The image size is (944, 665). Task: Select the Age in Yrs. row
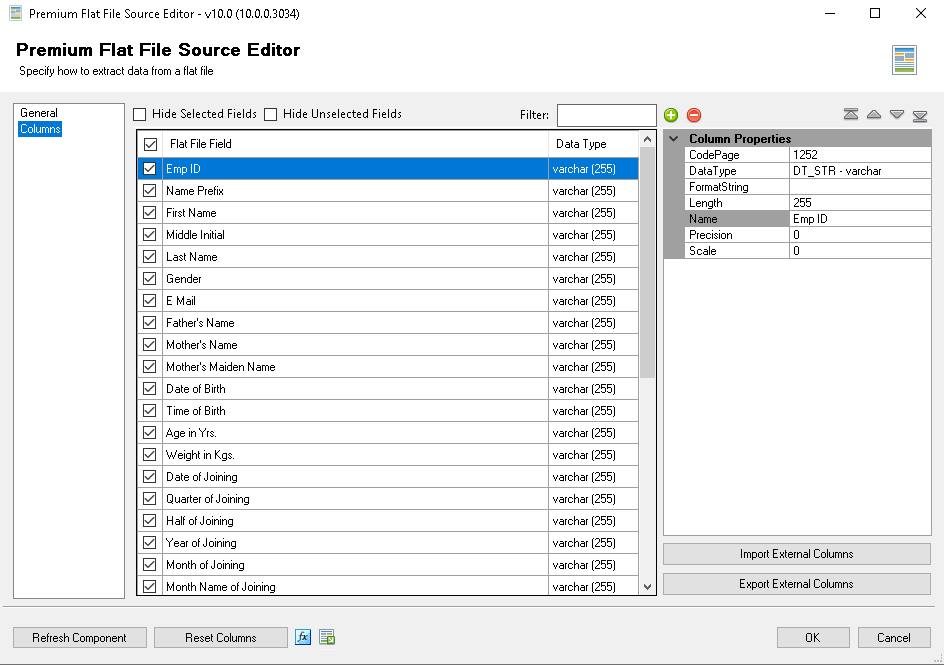(x=388, y=433)
